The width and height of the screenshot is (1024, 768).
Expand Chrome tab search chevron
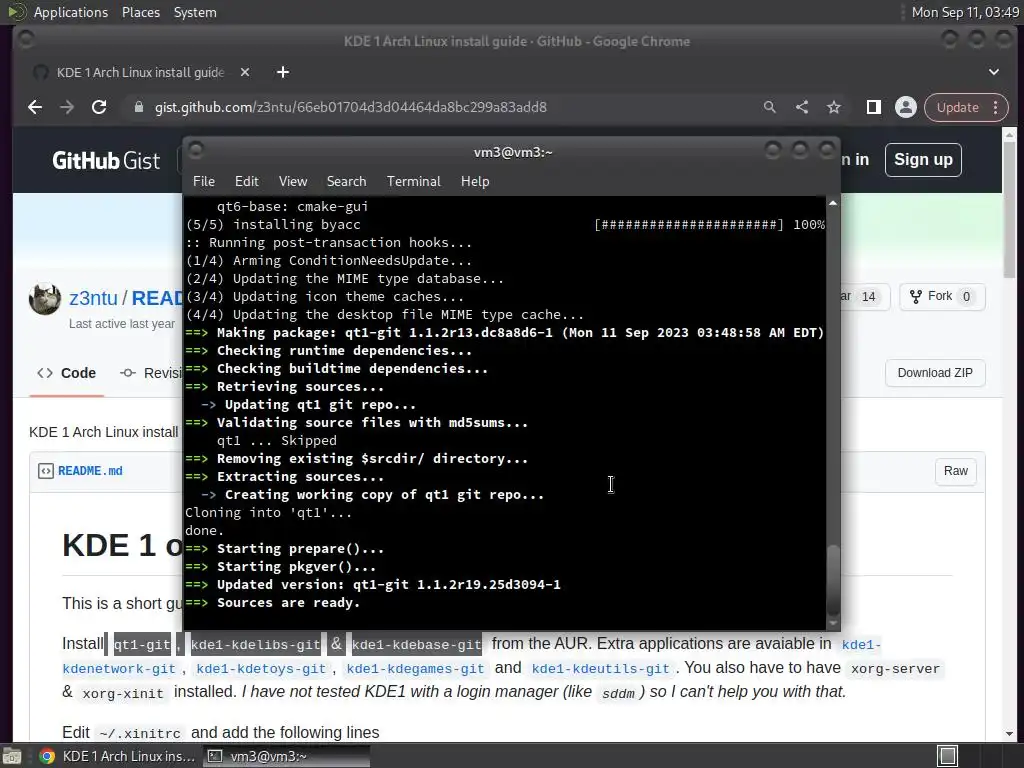[994, 72]
